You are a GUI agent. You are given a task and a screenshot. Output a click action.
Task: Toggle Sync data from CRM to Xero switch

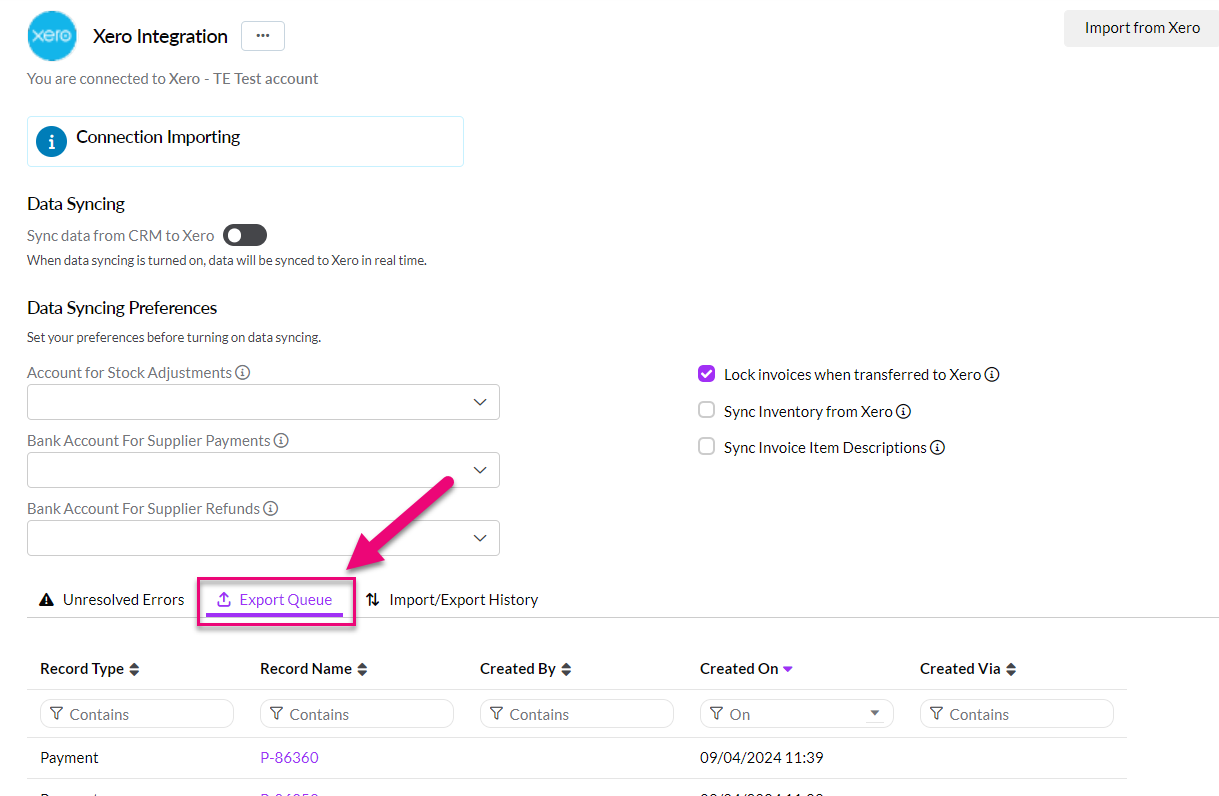point(245,236)
